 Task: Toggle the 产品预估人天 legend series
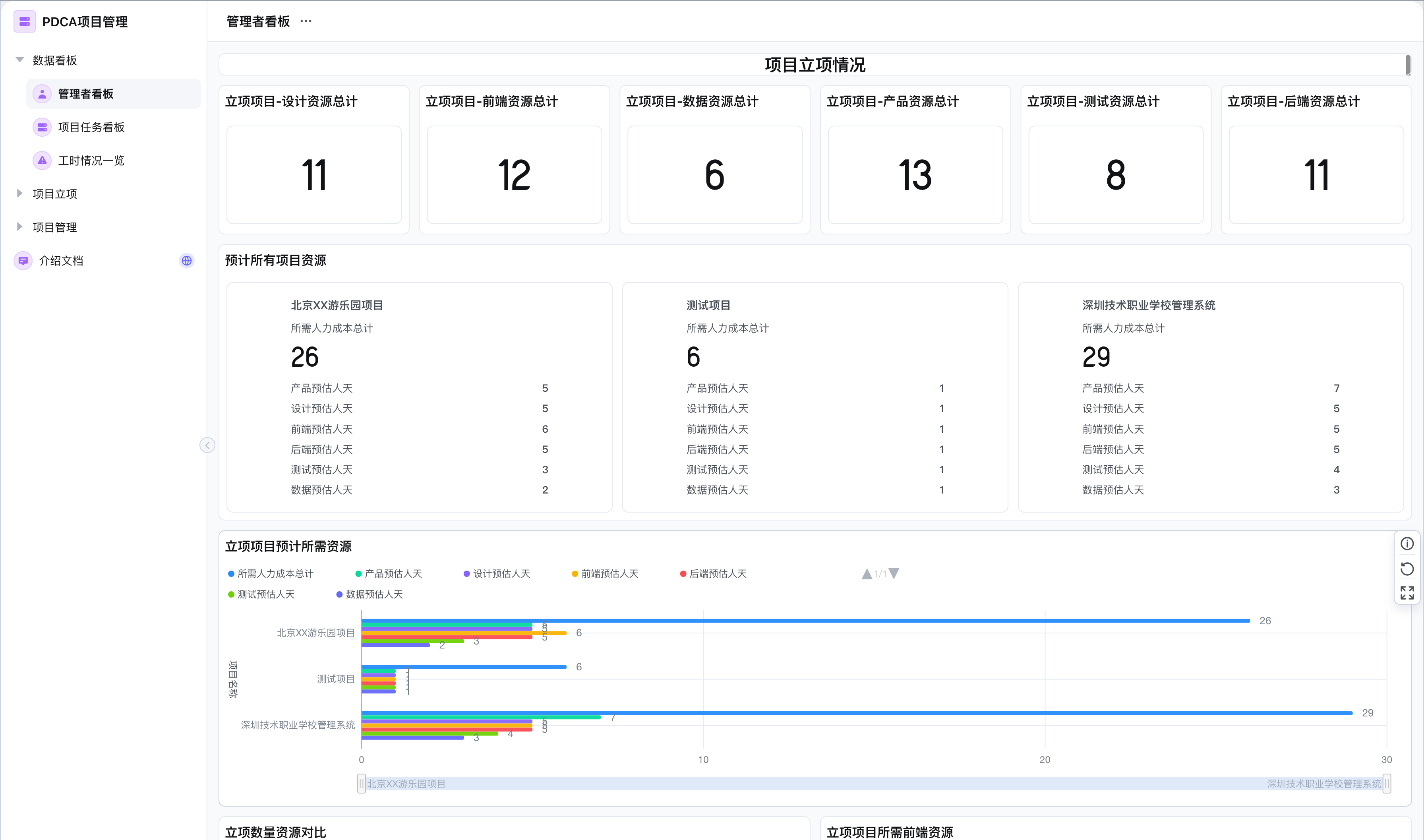388,574
